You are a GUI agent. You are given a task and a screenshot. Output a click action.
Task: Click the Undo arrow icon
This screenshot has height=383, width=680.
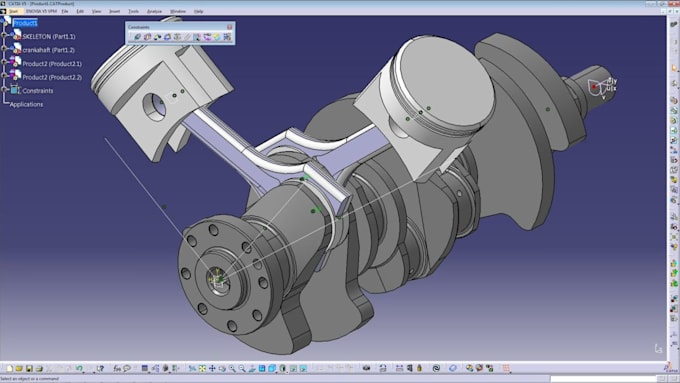(x=79, y=369)
